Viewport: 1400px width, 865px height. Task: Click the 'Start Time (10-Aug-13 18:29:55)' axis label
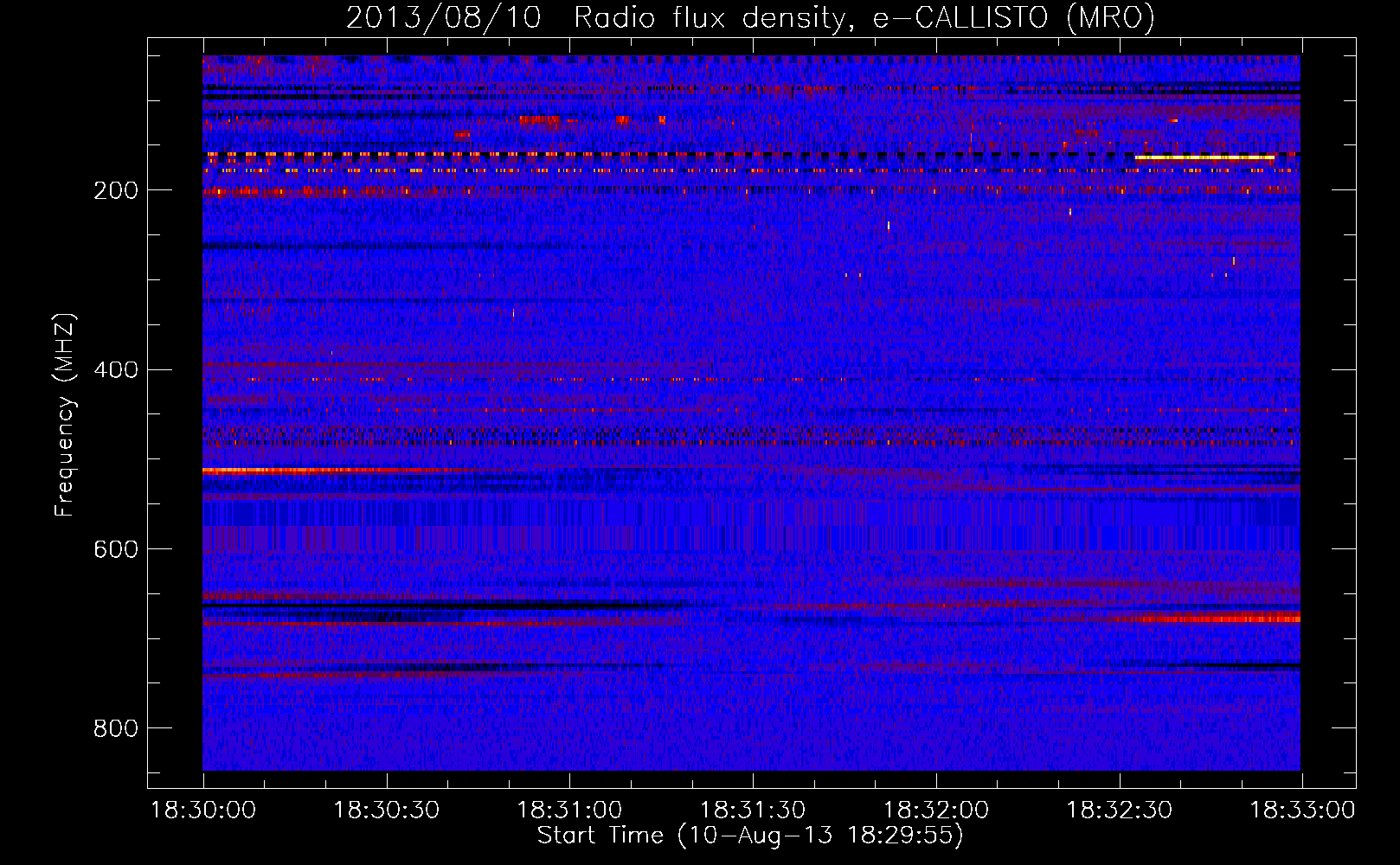pos(750,836)
